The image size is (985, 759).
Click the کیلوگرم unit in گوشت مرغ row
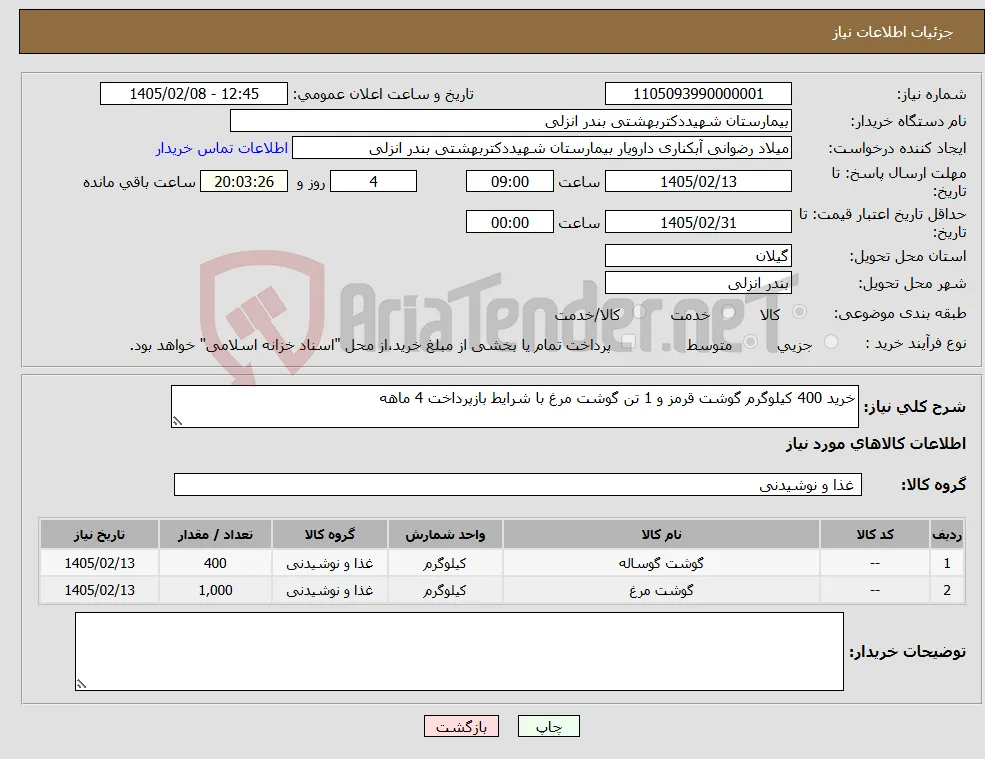pyautogui.click(x=445, y=590)
